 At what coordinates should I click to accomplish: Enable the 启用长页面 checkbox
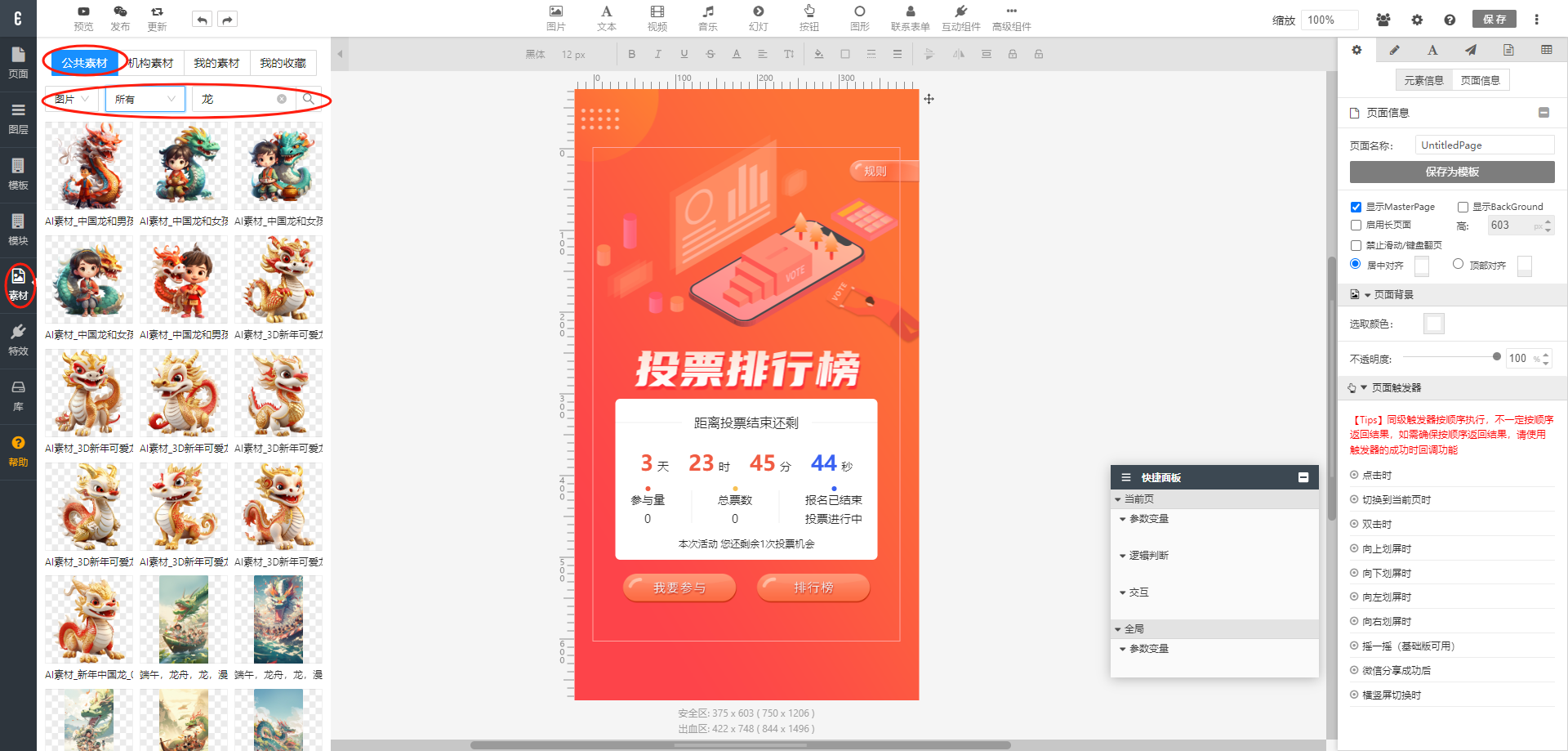tap(1356, 225)
